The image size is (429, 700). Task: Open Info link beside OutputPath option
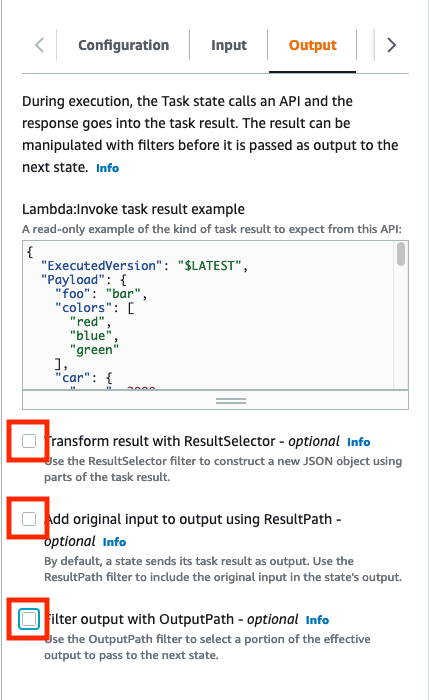pyautogui.click(x=317, y=620)
